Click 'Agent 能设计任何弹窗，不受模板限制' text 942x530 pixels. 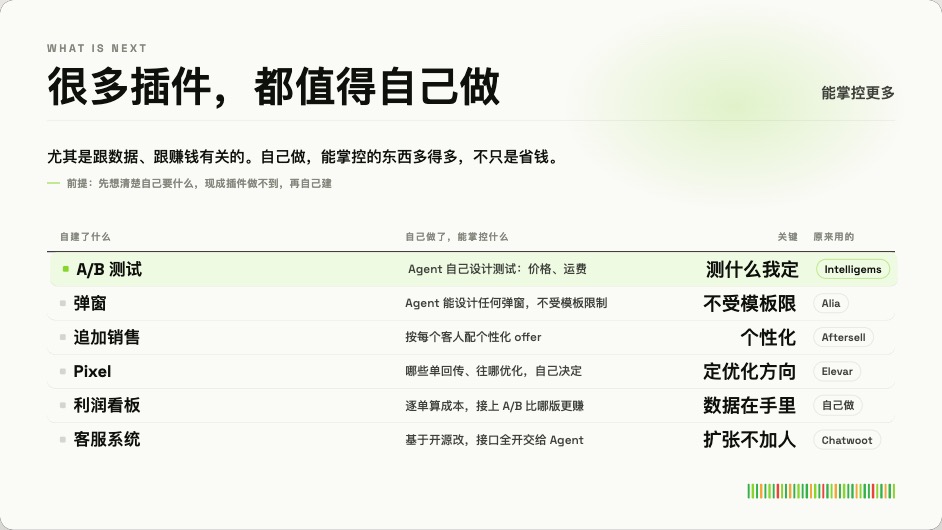point(506,303)
